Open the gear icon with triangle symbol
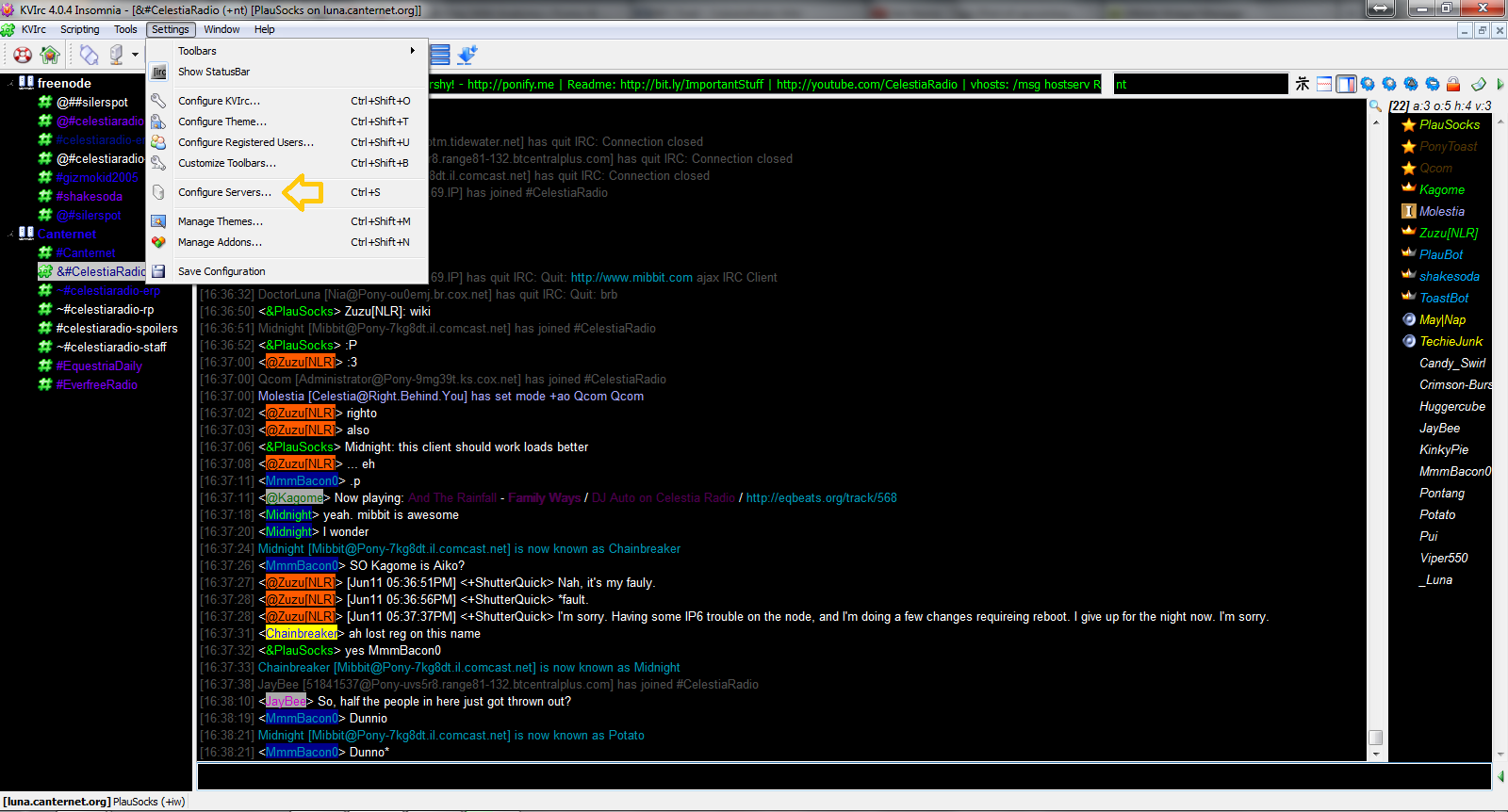This screenshot has width=1508, height=812. click(1411, 84)
